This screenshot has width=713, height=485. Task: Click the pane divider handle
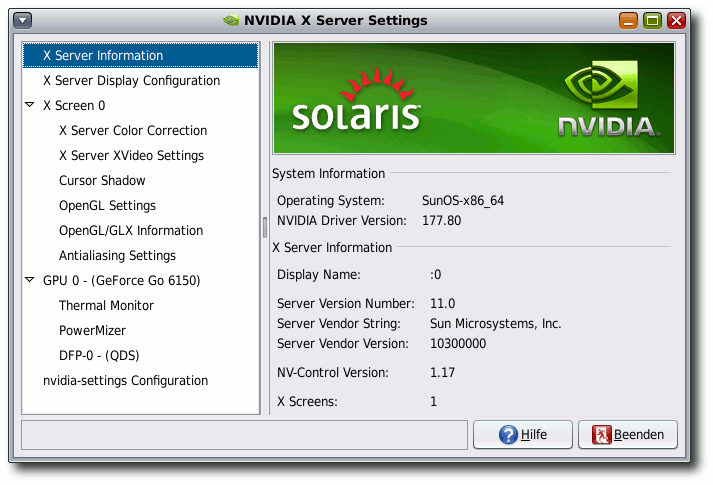click(265, 228)
